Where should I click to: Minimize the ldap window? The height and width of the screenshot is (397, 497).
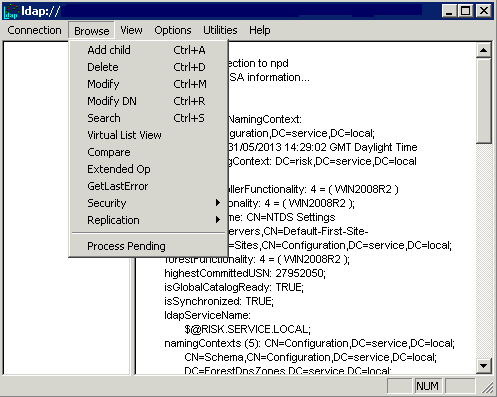pos(449,11)
